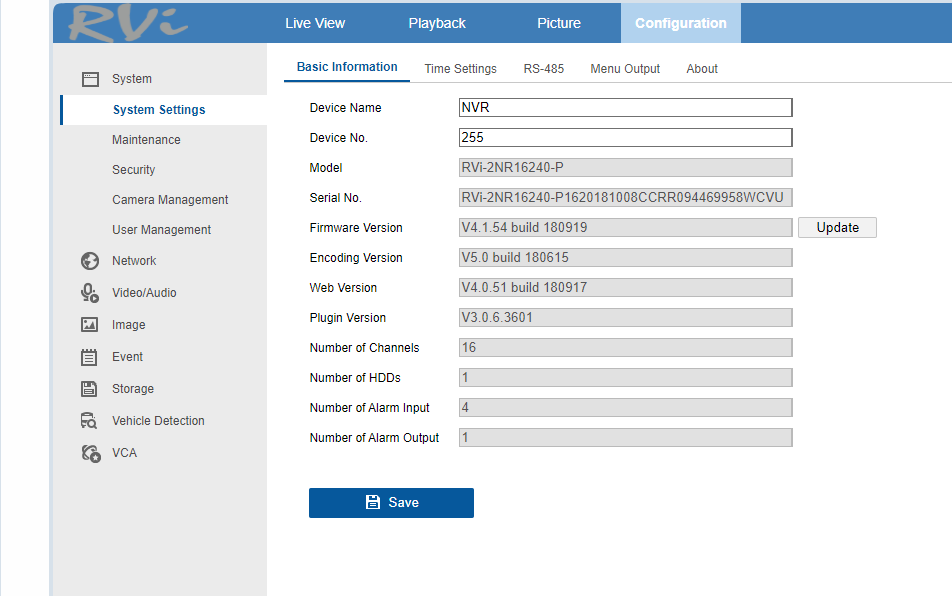The height and width of the screenshot is (596, 952).
Task: Click the System monitor icon in sidebar
Action: pyautogui.click(x=90, y=79)
